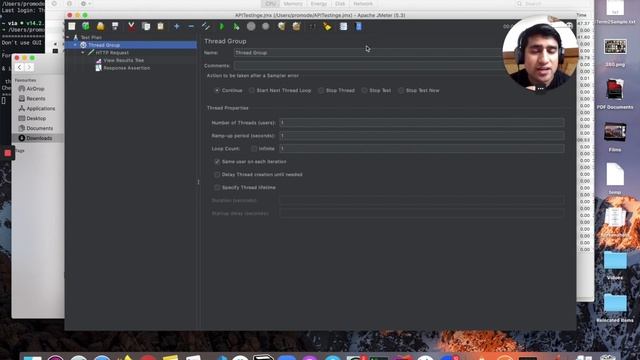Uncheck Same user on each iteration
The height and width of the screenshot is (360, 640).
(217, 162)
